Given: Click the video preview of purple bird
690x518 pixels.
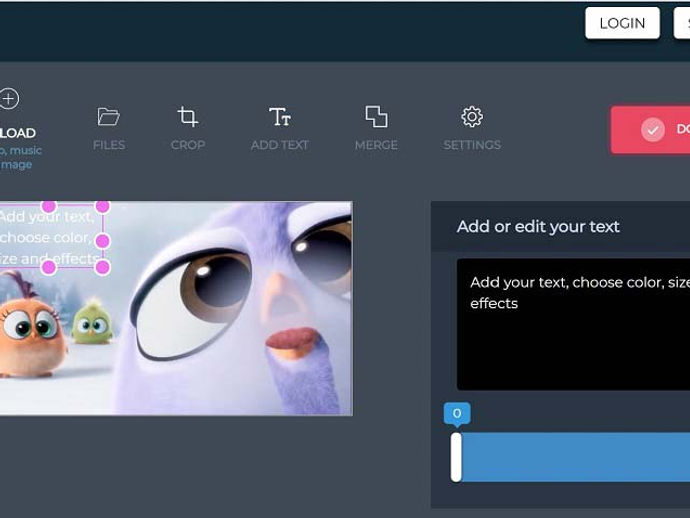Looking at the screenshot, I should (176, 308).
